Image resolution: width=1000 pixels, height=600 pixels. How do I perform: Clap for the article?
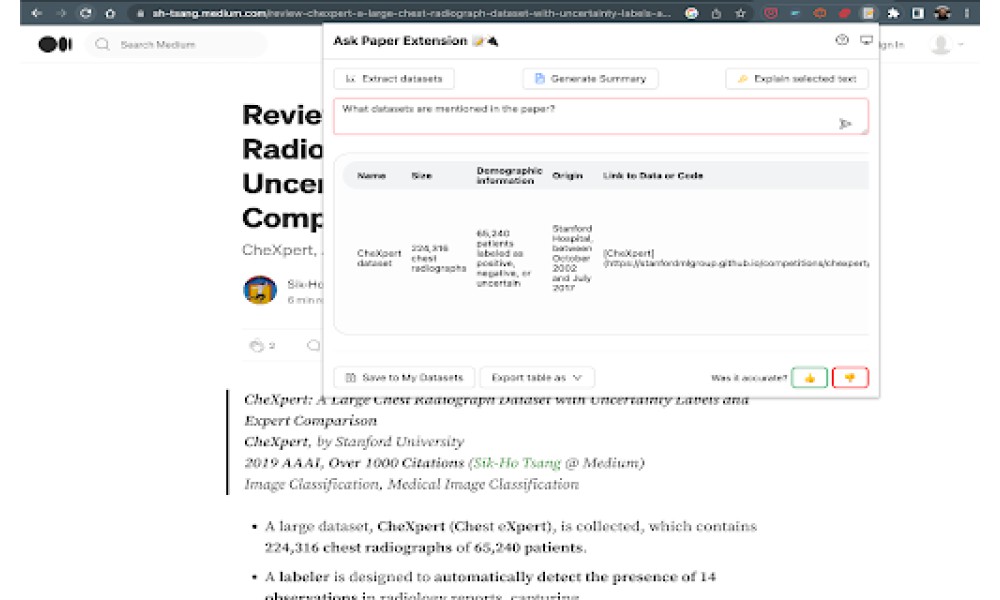pos(256,346)
